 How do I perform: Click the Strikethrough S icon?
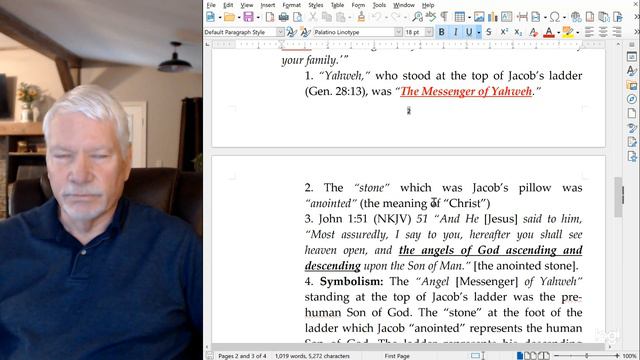[x=489, y=32]
